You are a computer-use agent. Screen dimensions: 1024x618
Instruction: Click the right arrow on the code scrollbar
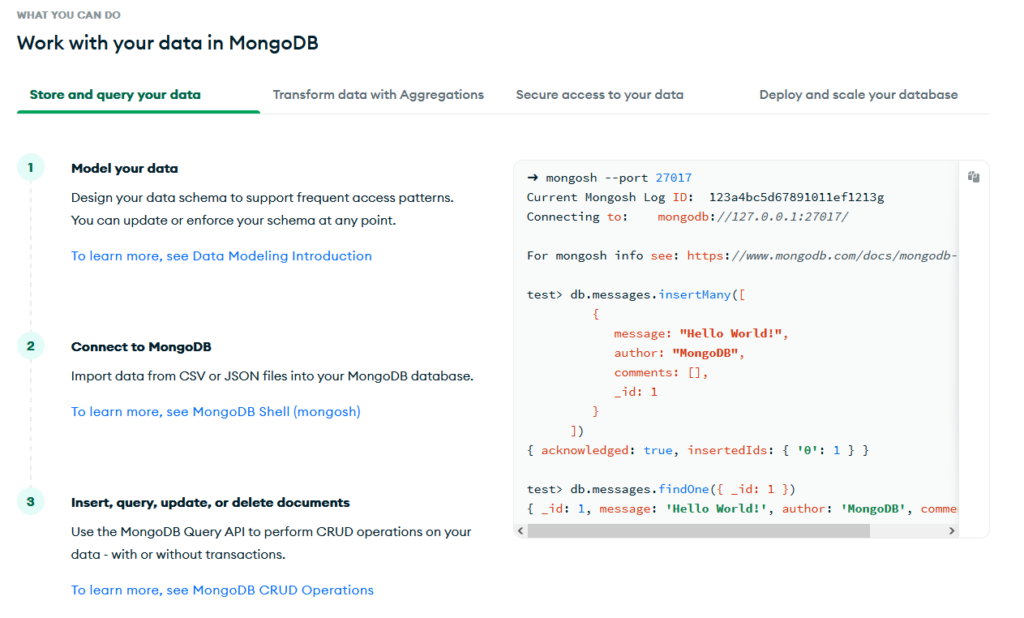952,531
